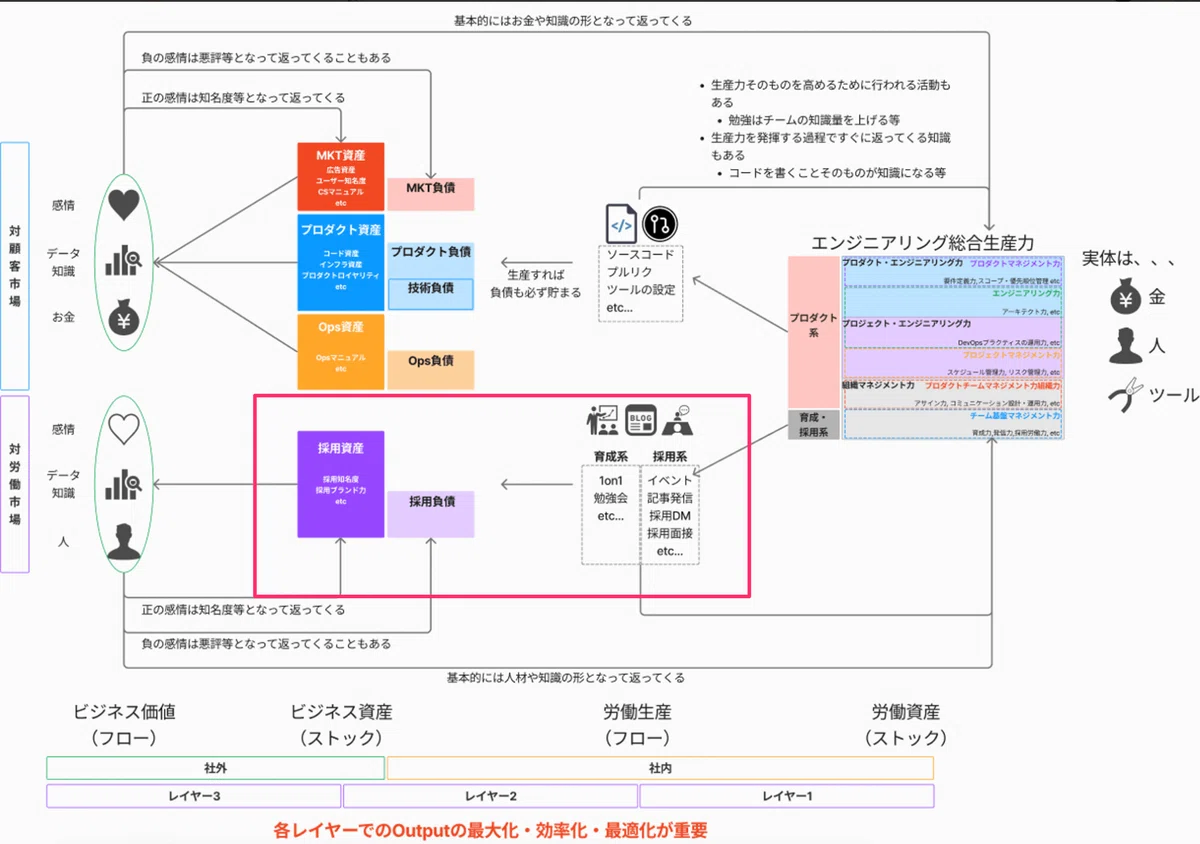Select the red MKT資産 box
Screen dimensions: 1200x844
coord(341,176)
